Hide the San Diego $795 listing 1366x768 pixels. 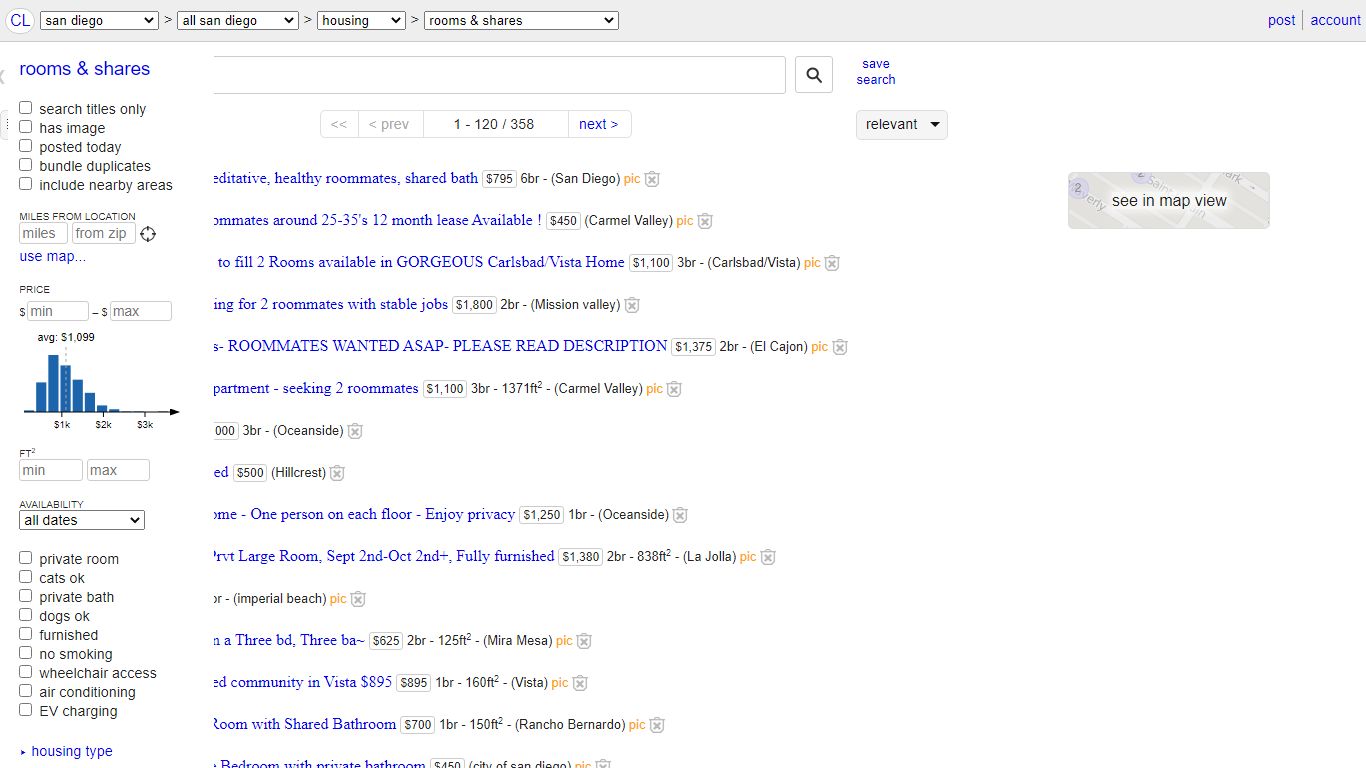click(x=652, y=179)
